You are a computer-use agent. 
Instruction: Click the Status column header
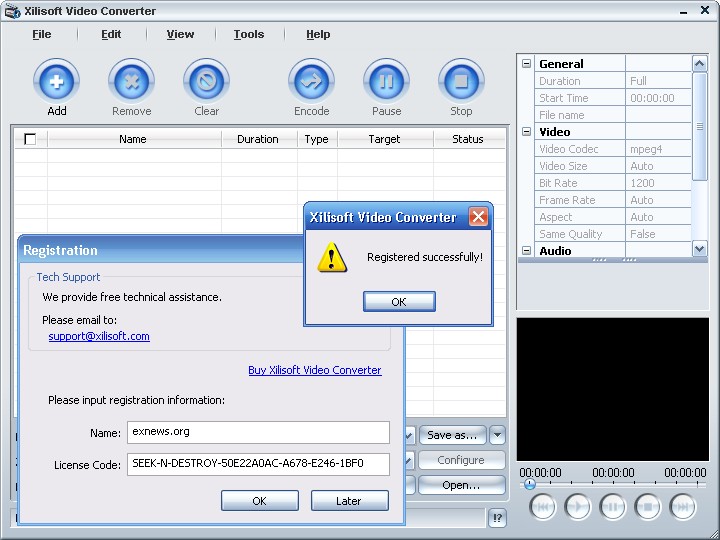pos(468,139)
